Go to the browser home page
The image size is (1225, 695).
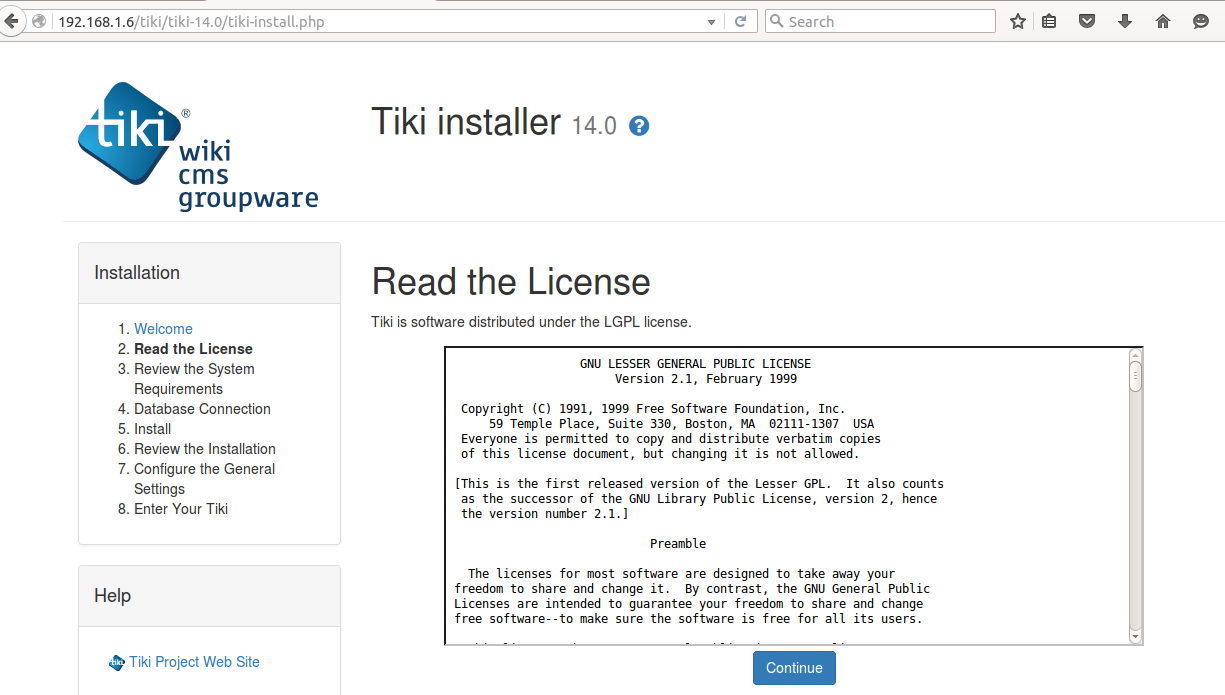click(x=1163, y=21)
